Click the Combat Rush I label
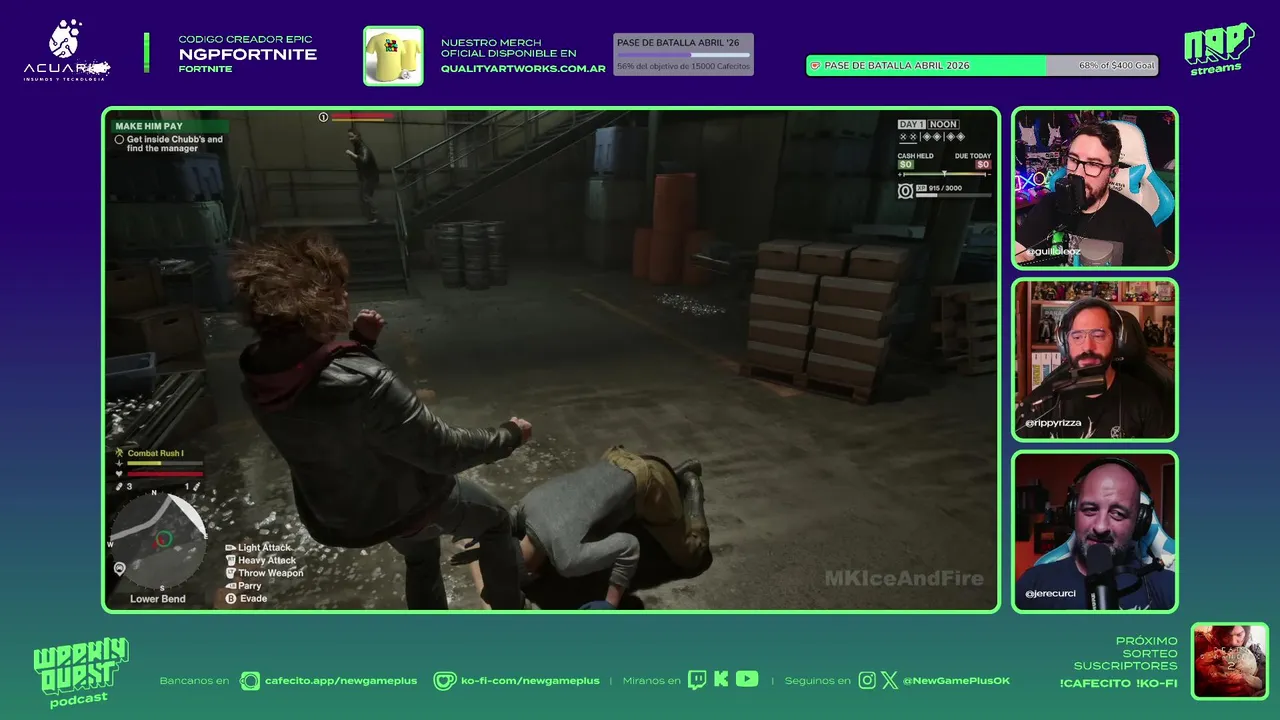 point(156,453)
